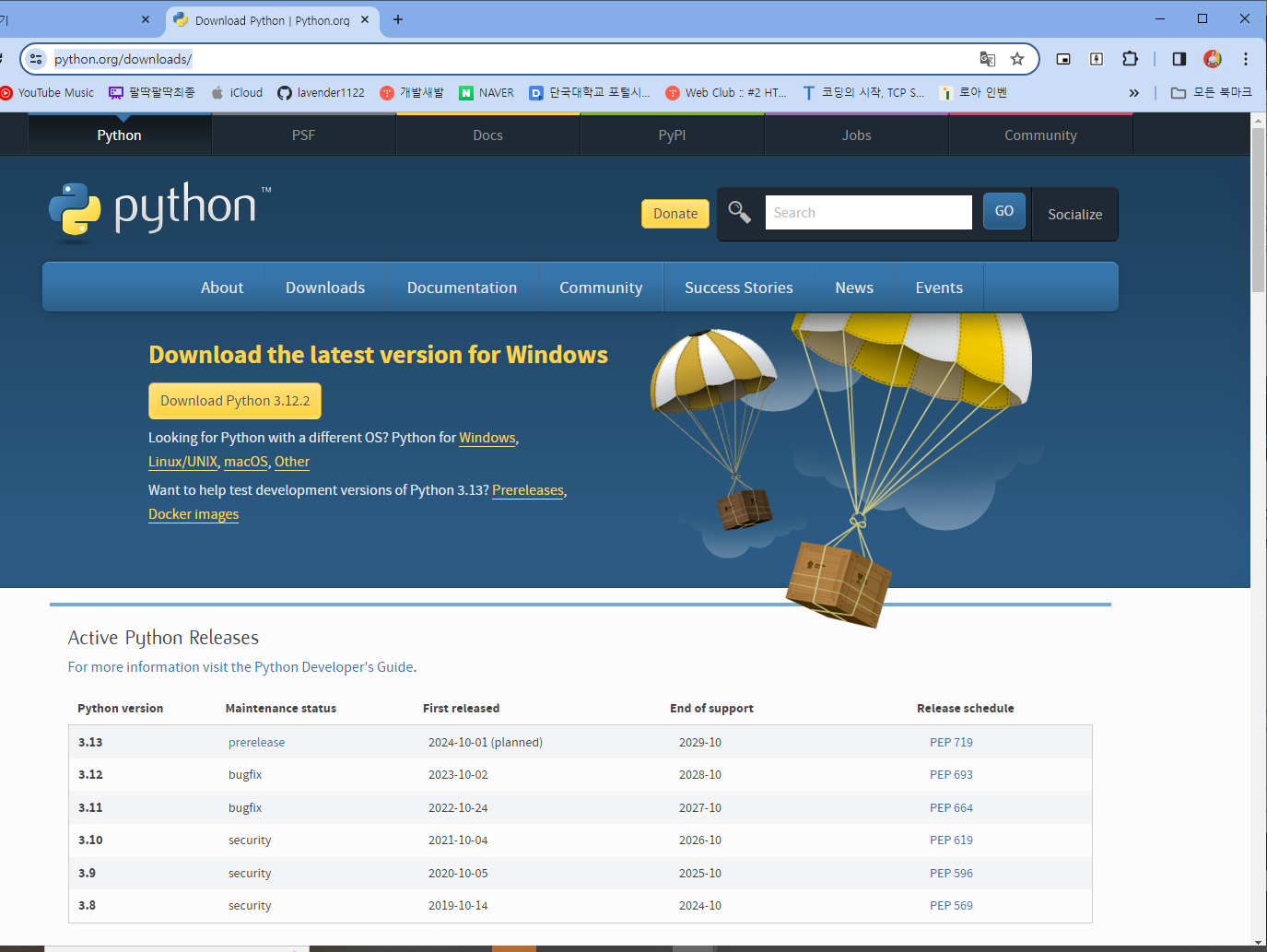The width and height of the screenshot is (1267, 952).
Task: Open the PEP 664 link
Action: point(951,807)
